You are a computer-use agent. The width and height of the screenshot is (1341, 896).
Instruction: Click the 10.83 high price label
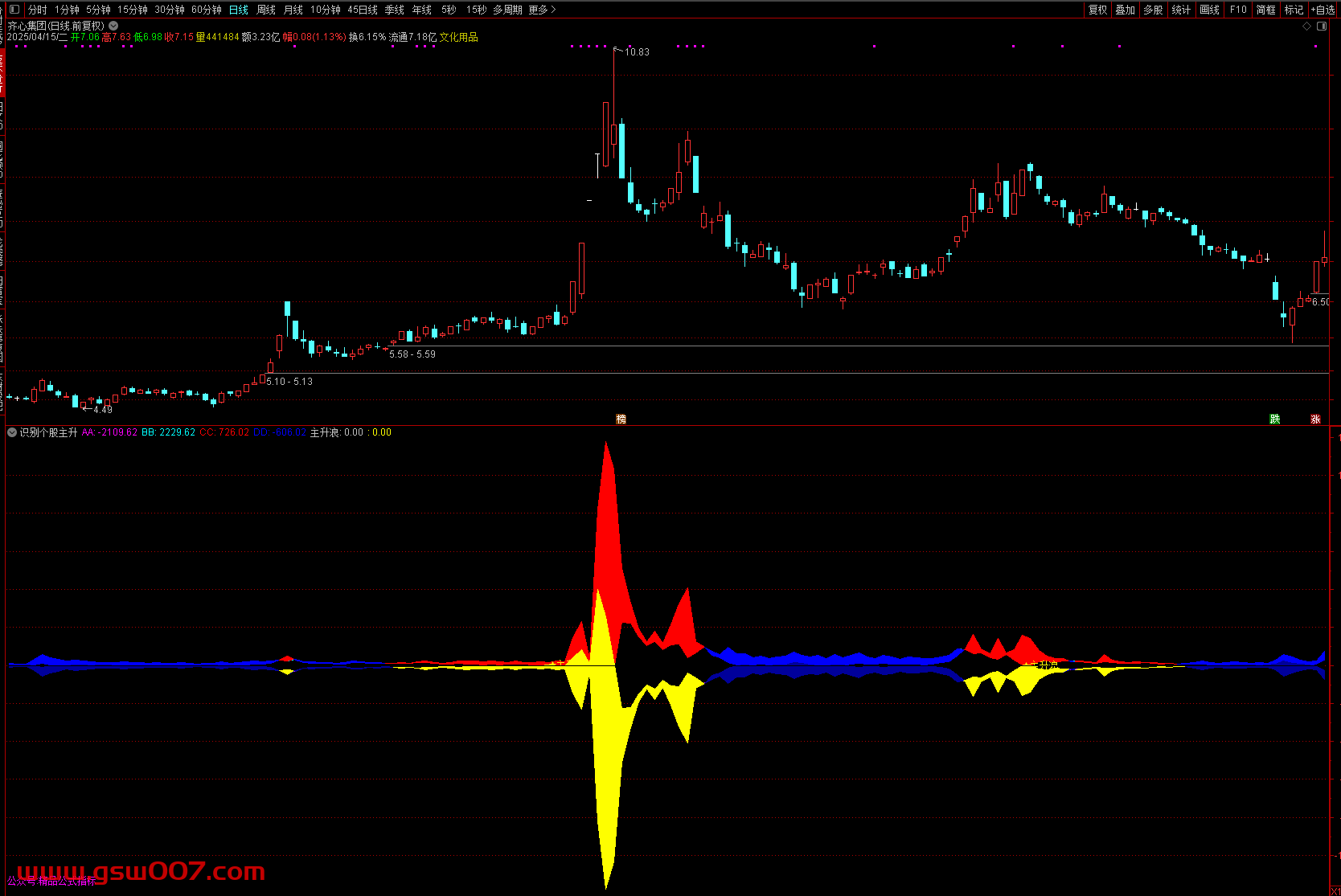(637, 52)
